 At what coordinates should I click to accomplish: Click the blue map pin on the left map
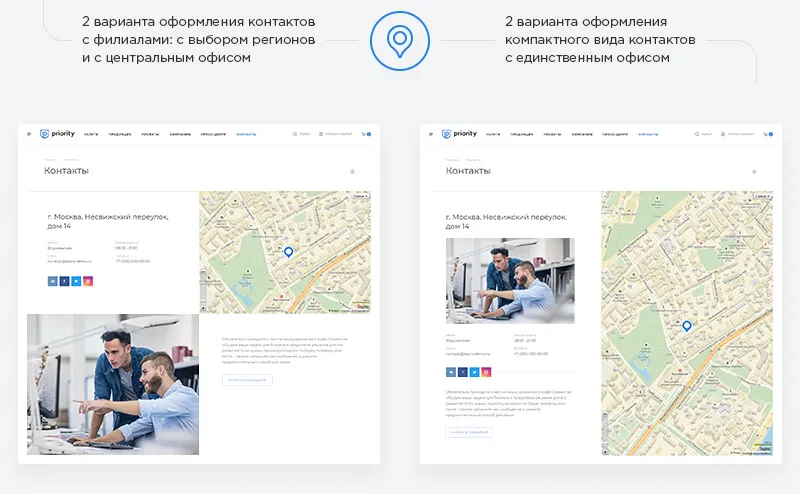click(x=288, y=253)
